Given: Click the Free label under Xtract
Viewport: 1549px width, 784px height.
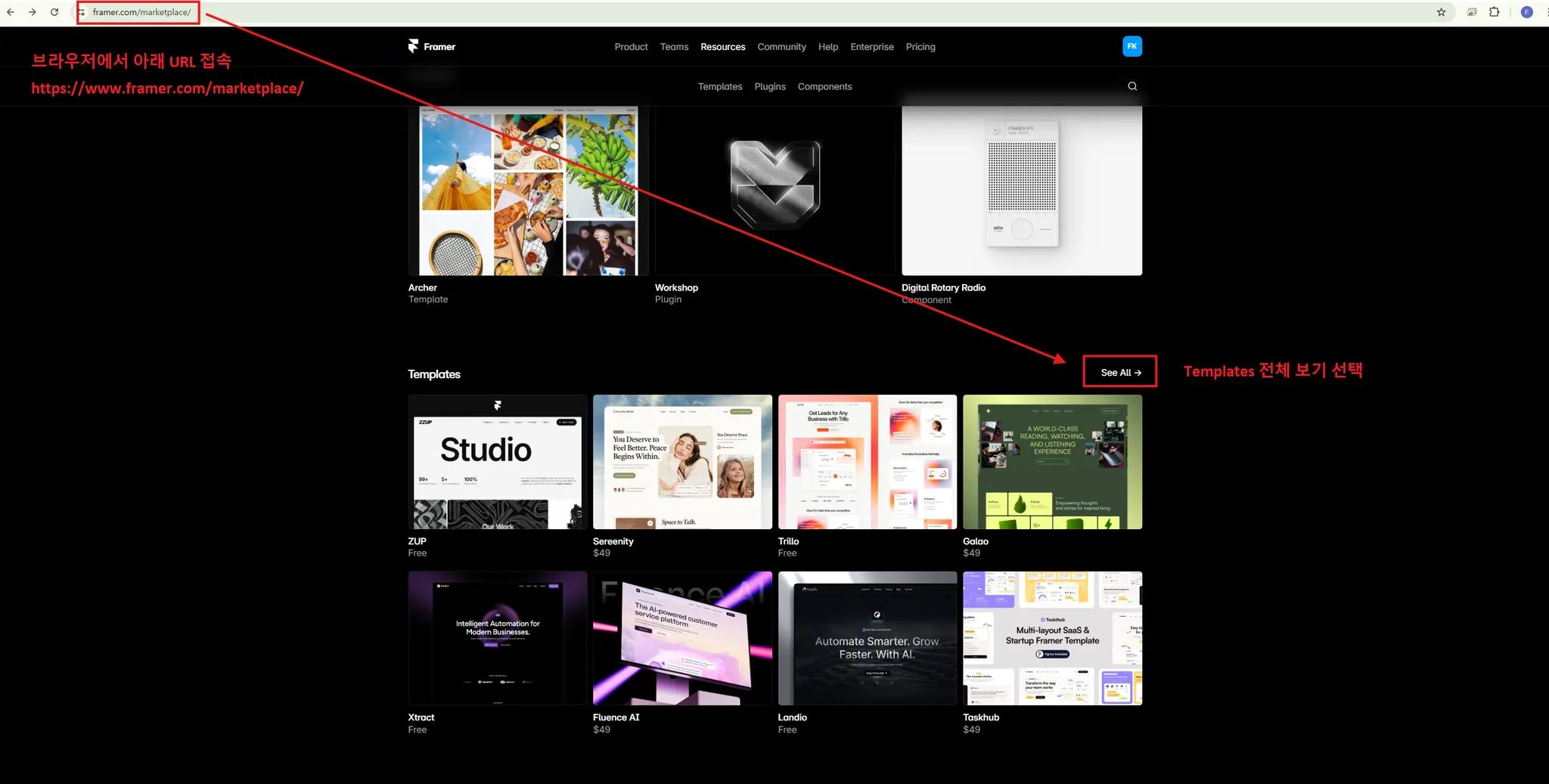Looking at the screenshot, I should coord(418,730).
